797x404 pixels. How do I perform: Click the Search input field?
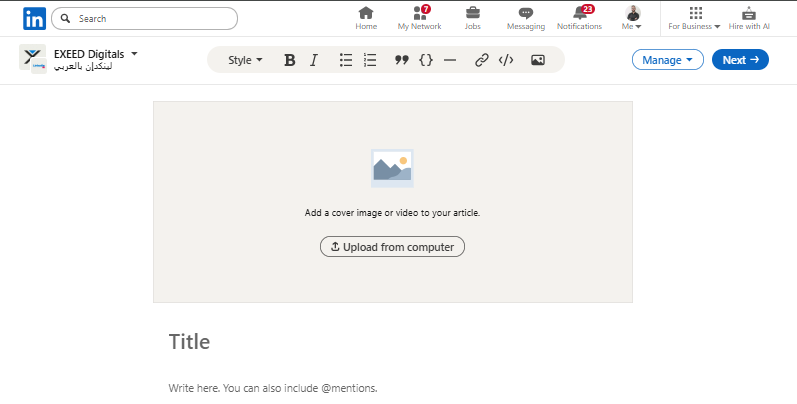point(144,19)
